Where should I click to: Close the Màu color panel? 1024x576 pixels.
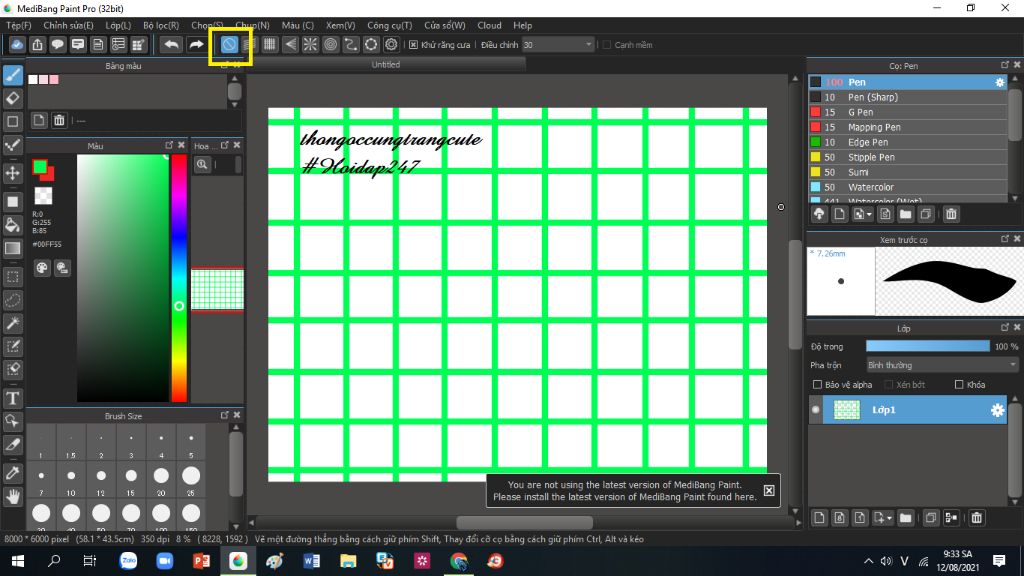182,145
